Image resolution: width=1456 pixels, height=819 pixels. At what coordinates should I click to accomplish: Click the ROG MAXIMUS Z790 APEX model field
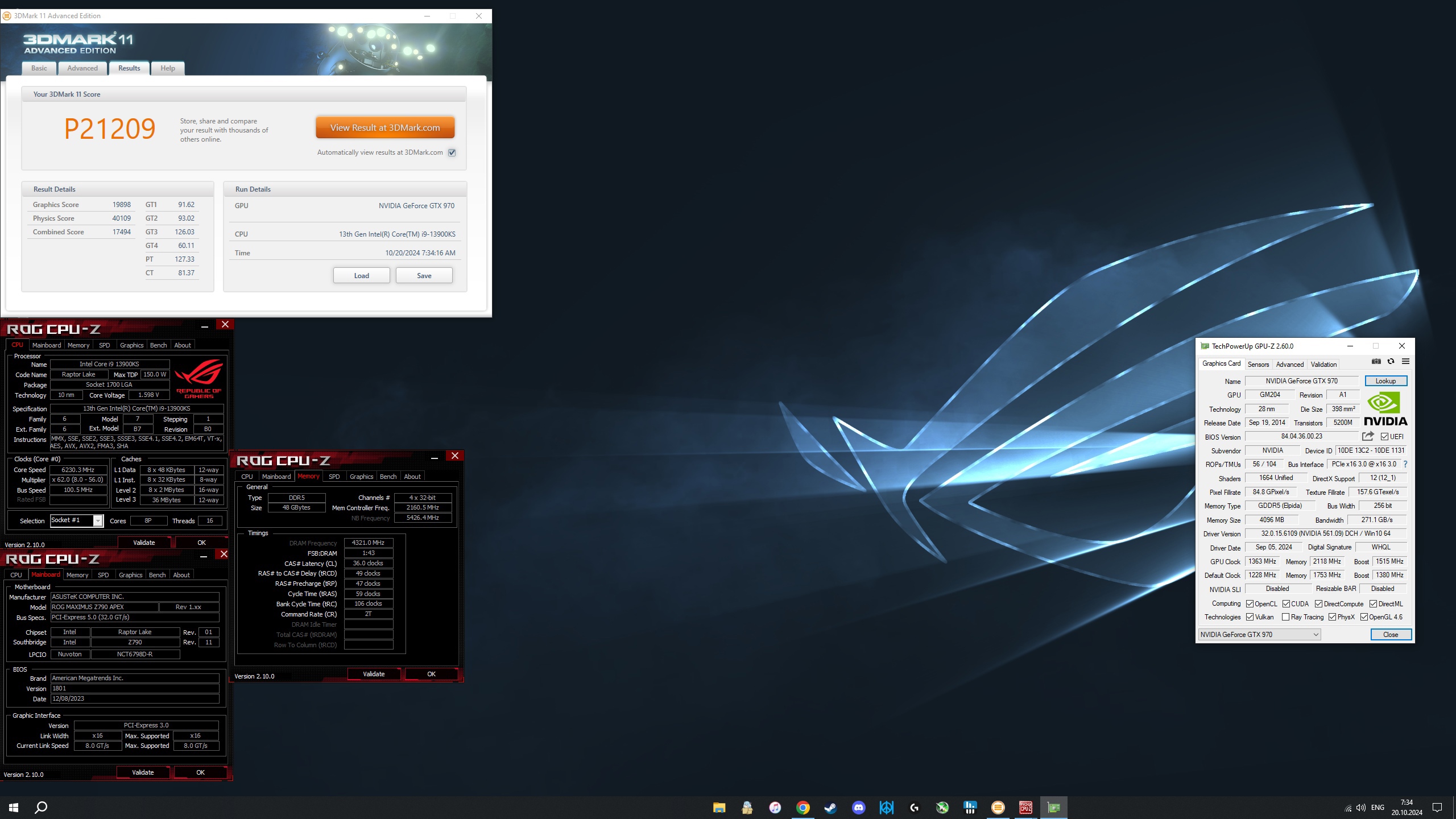tap(104, 607)
